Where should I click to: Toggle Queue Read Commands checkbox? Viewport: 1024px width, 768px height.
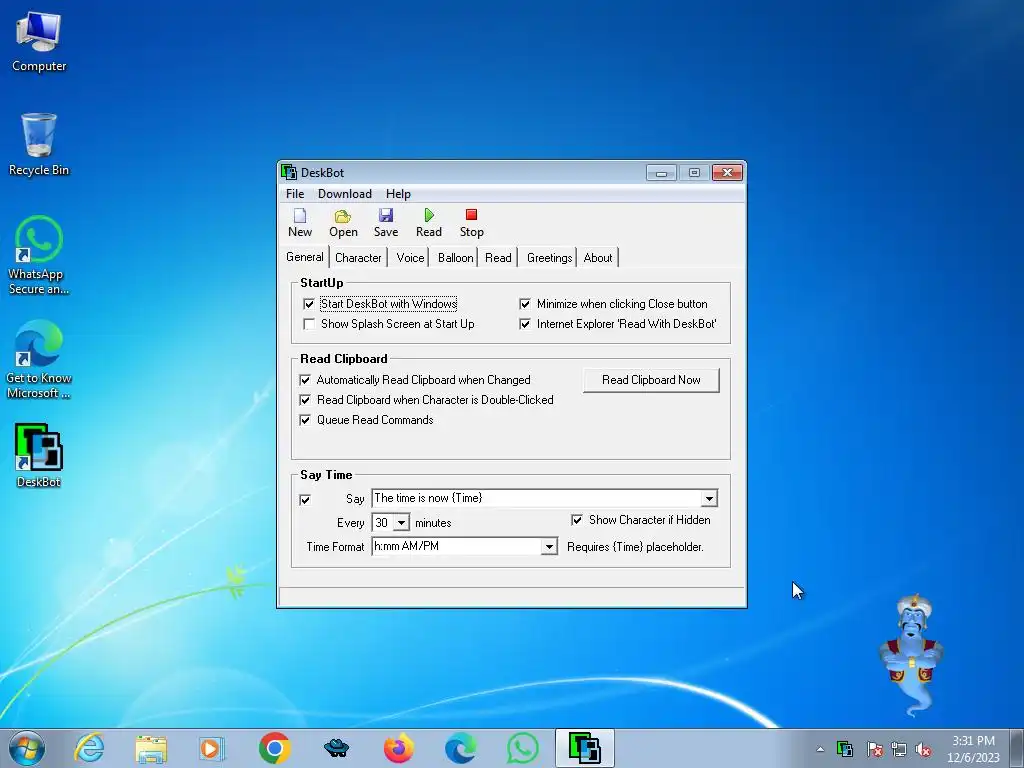click(305, 420)
